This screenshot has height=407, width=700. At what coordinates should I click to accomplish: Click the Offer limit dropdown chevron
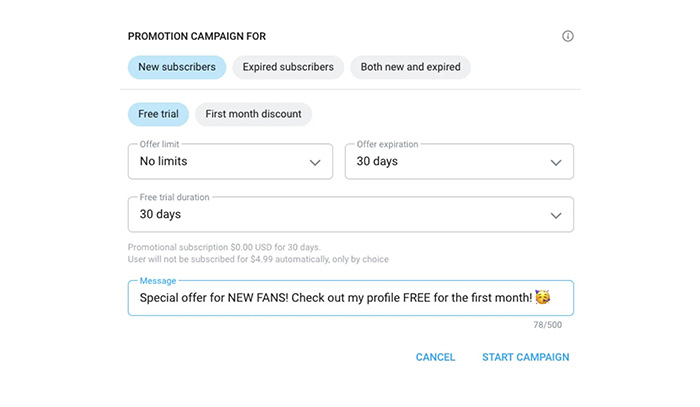315,162
